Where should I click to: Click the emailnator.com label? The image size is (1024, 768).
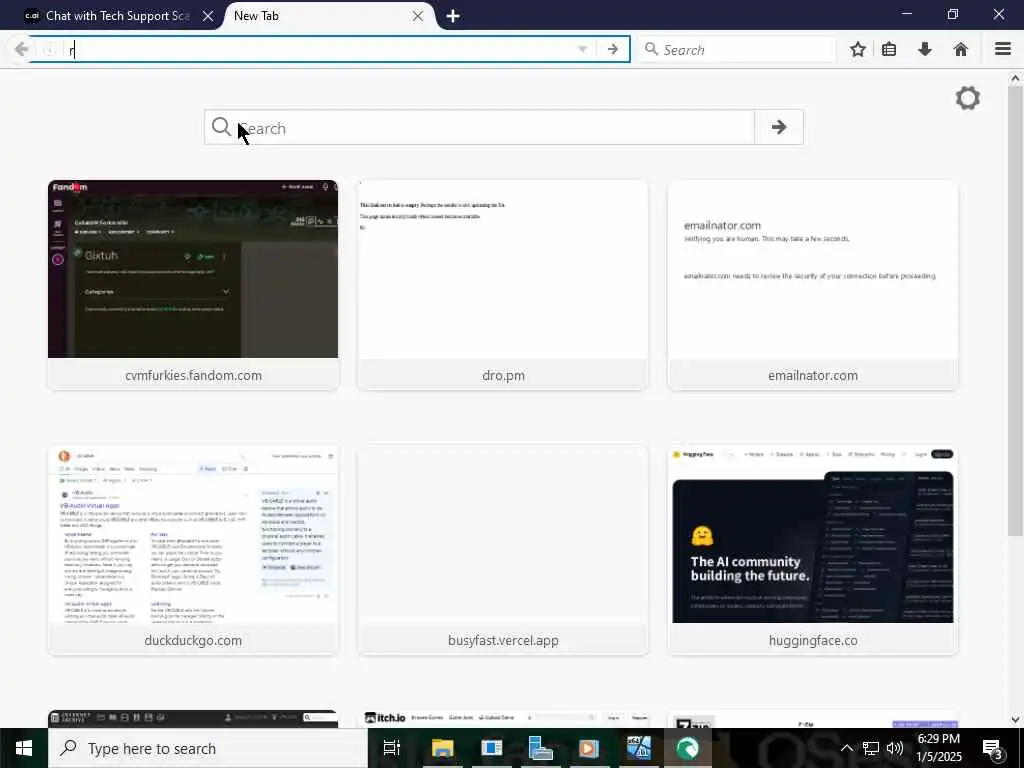812,376
